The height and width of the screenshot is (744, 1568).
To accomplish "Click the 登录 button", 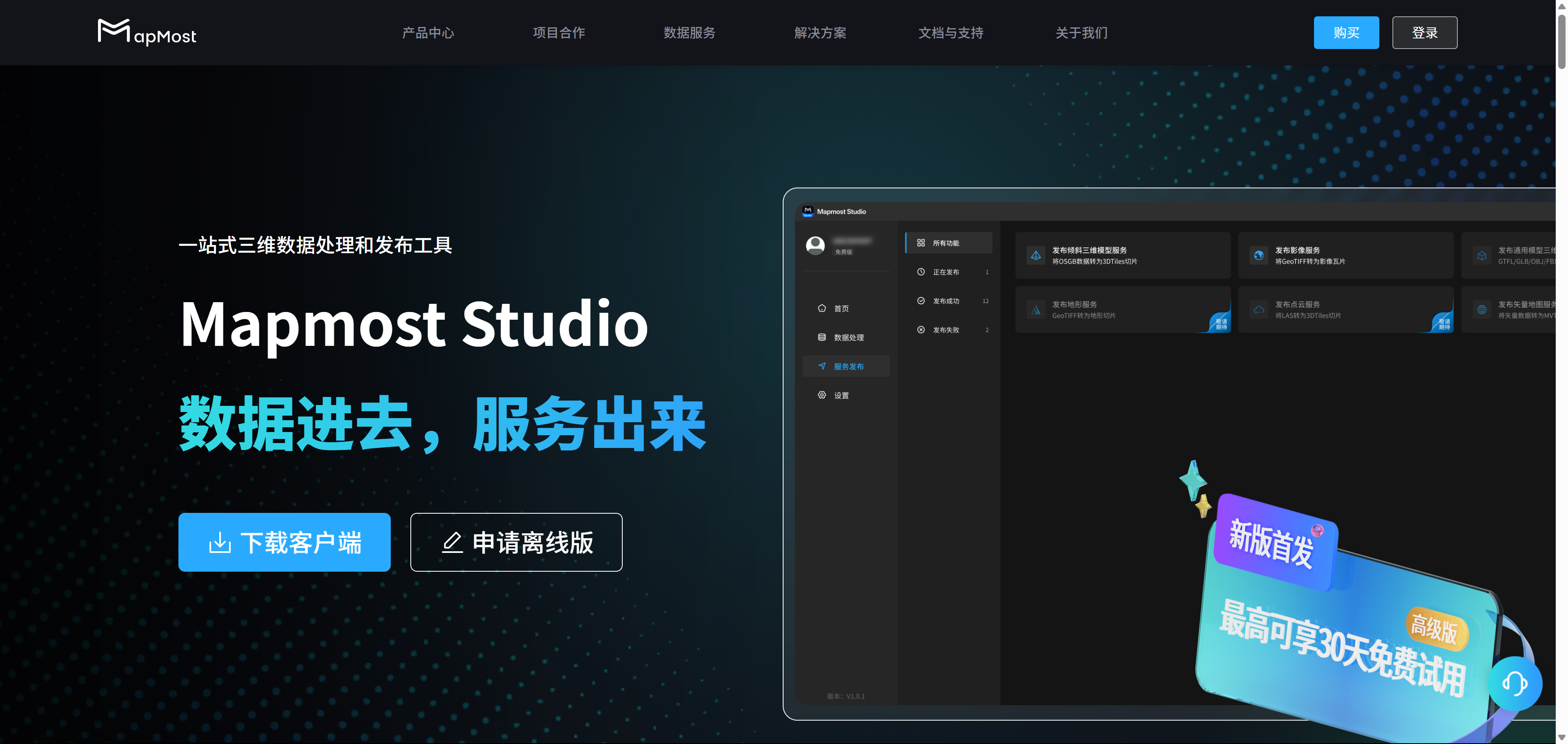I will click(1425, 33).
